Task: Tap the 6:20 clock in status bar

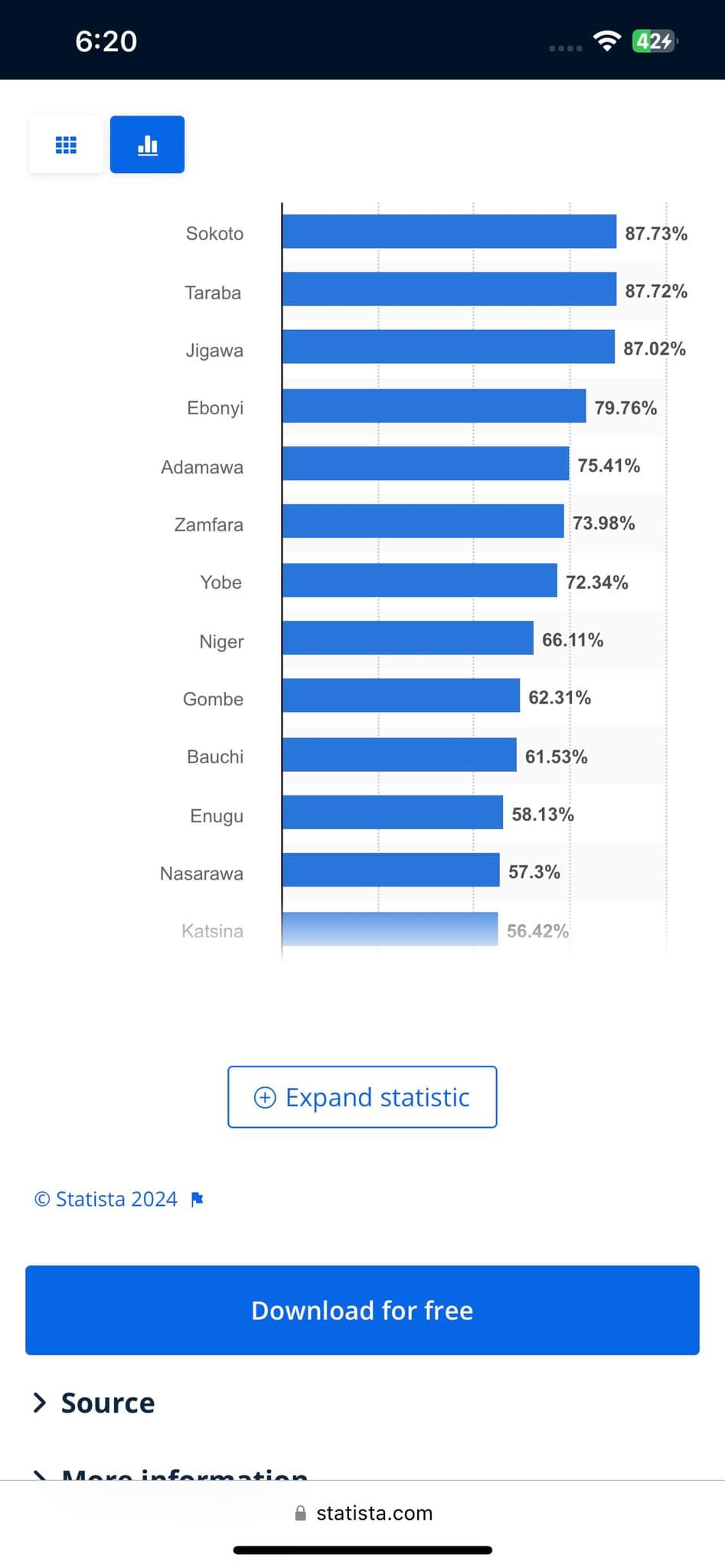Action: (106, 41)
